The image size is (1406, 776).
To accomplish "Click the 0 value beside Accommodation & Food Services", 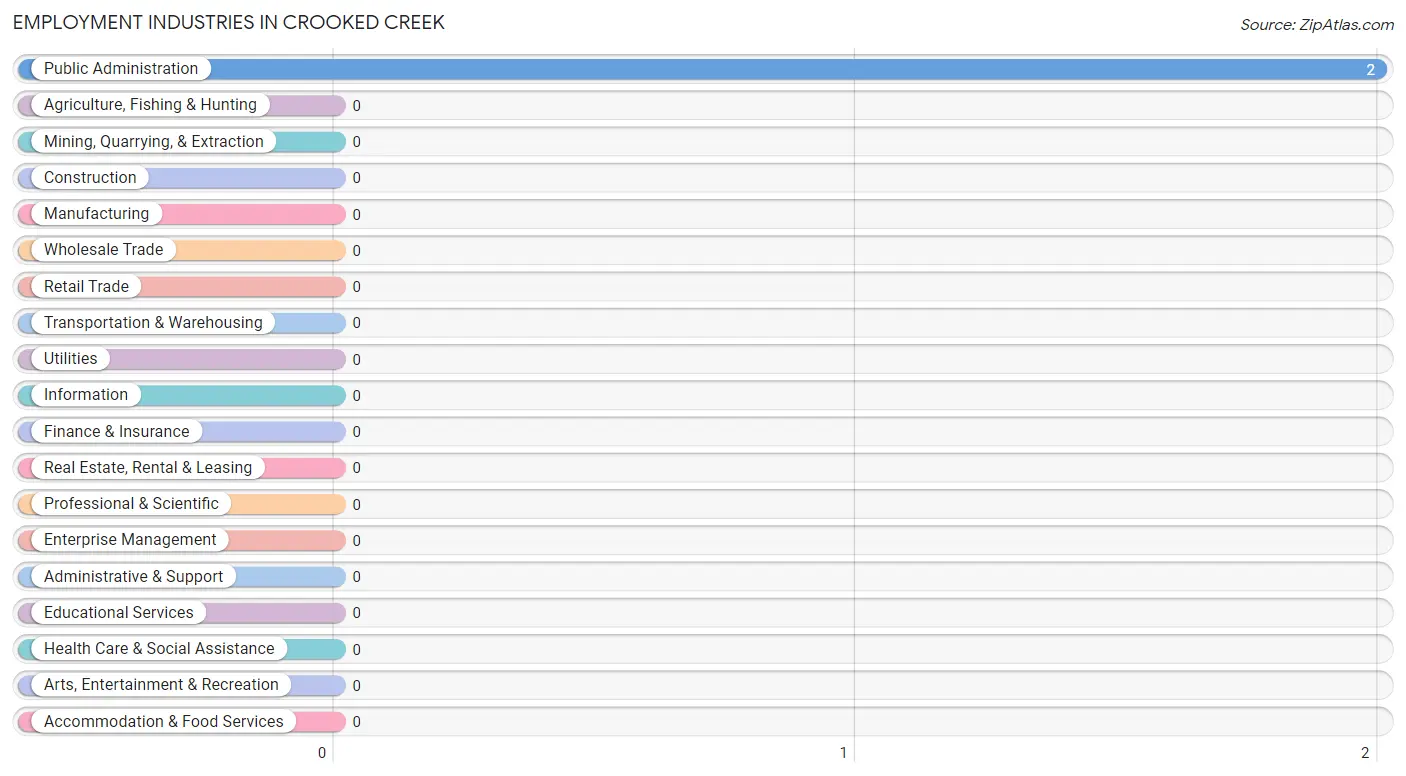I will pos(356,722).
